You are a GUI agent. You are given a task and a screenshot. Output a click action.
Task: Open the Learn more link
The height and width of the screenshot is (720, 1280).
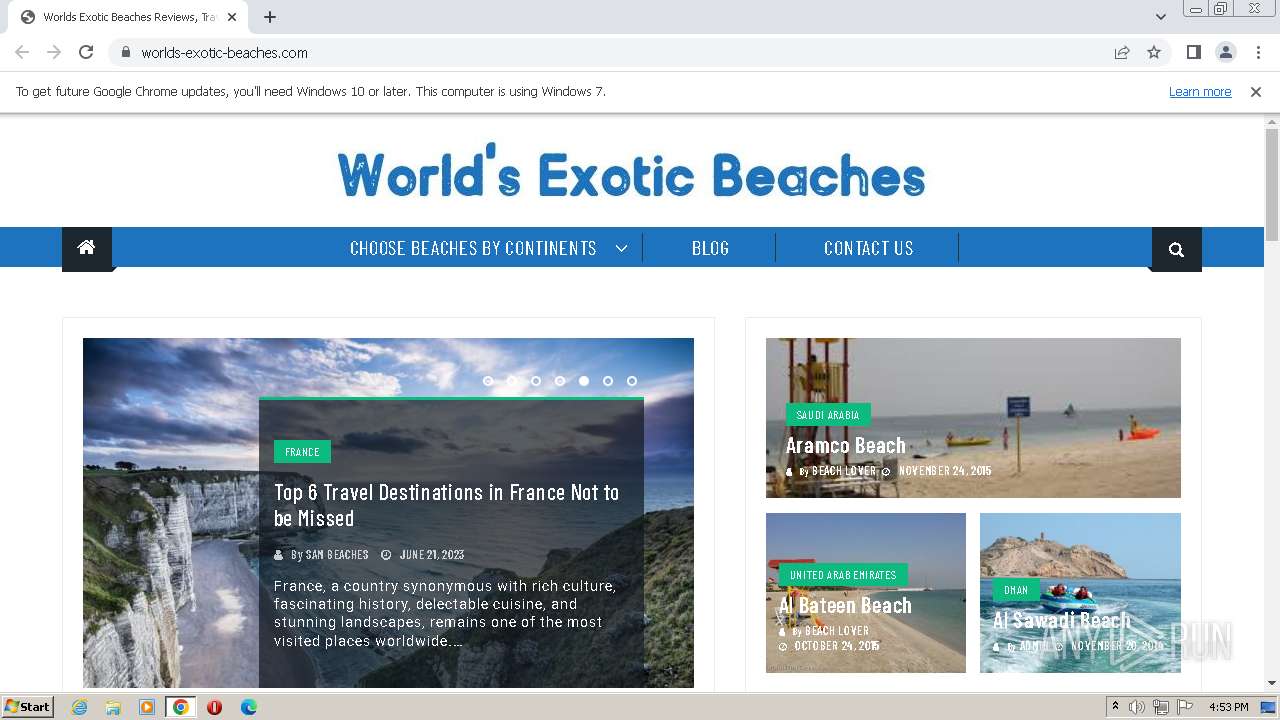coord(1200,91)
